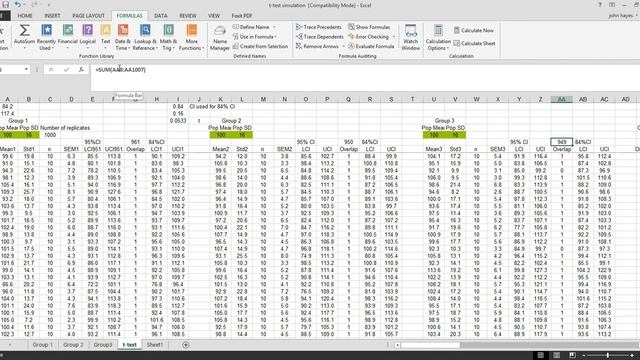Confirm the formula entry checkmark
Screen dimensions: 640x360
66,70
